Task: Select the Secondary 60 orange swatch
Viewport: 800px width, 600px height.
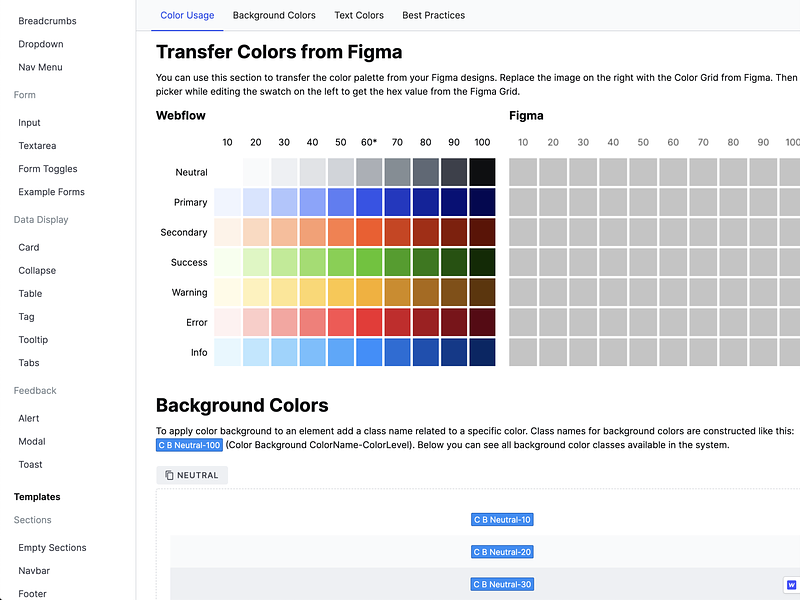Action: click(x=369, y=232)
